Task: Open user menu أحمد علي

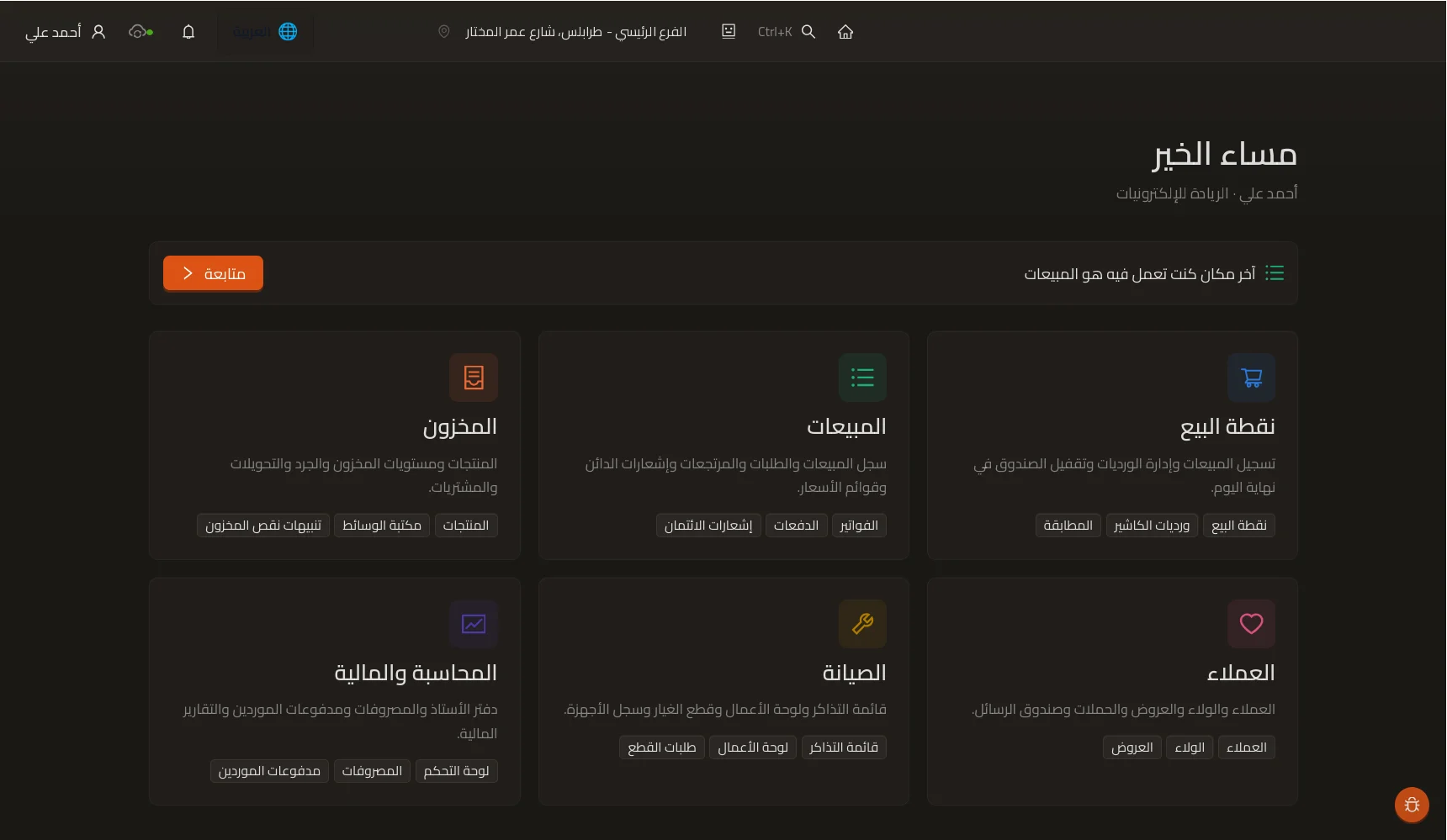Action: (x=53, y=32)
